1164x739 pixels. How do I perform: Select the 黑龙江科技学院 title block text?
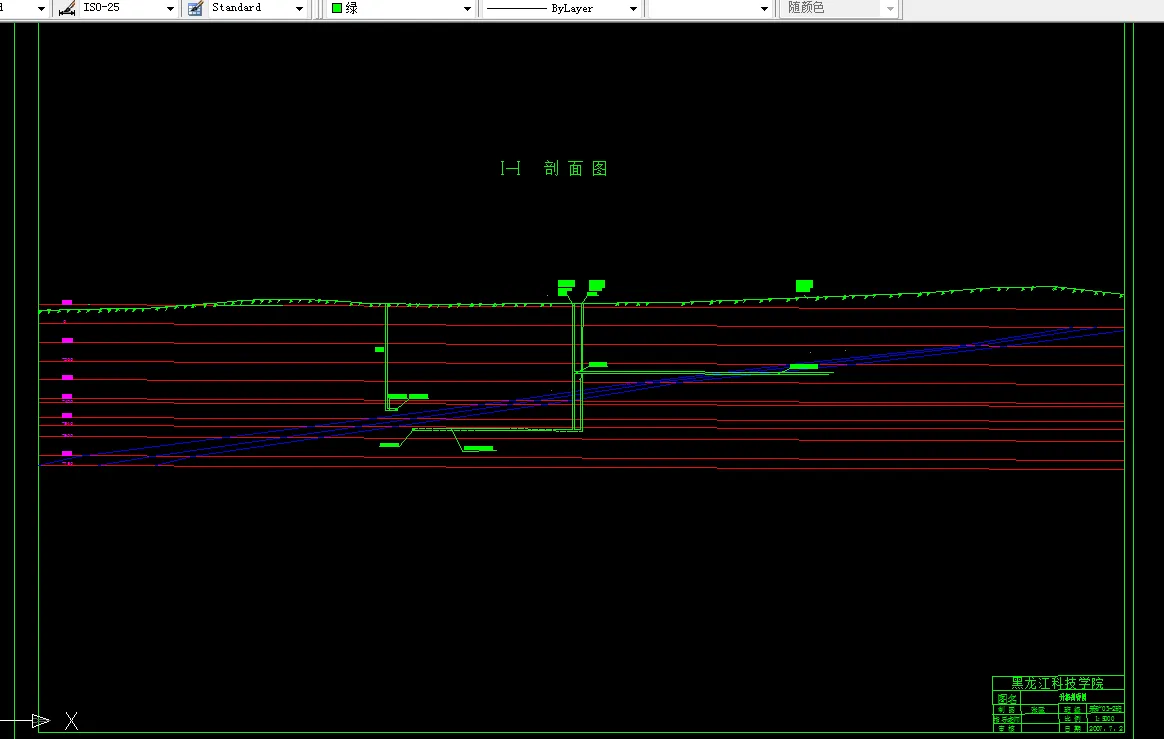[x=1057, y=683]
